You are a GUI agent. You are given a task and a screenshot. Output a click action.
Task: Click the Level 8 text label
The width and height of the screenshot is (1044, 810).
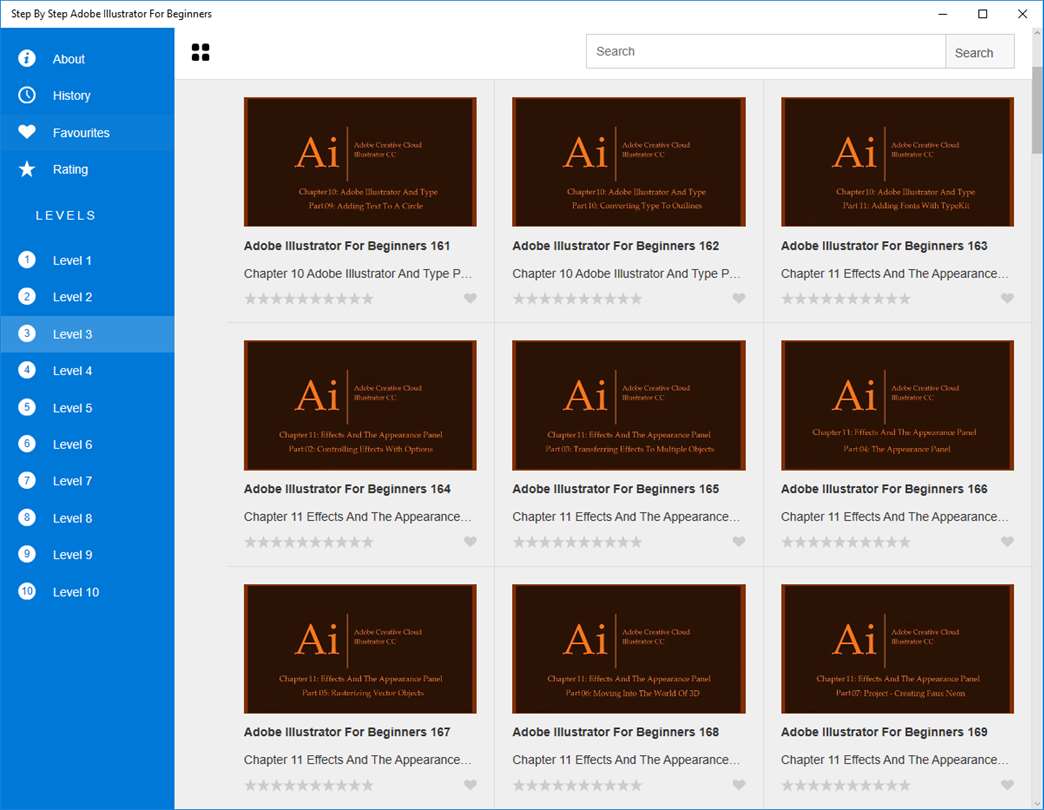point(73,518)
